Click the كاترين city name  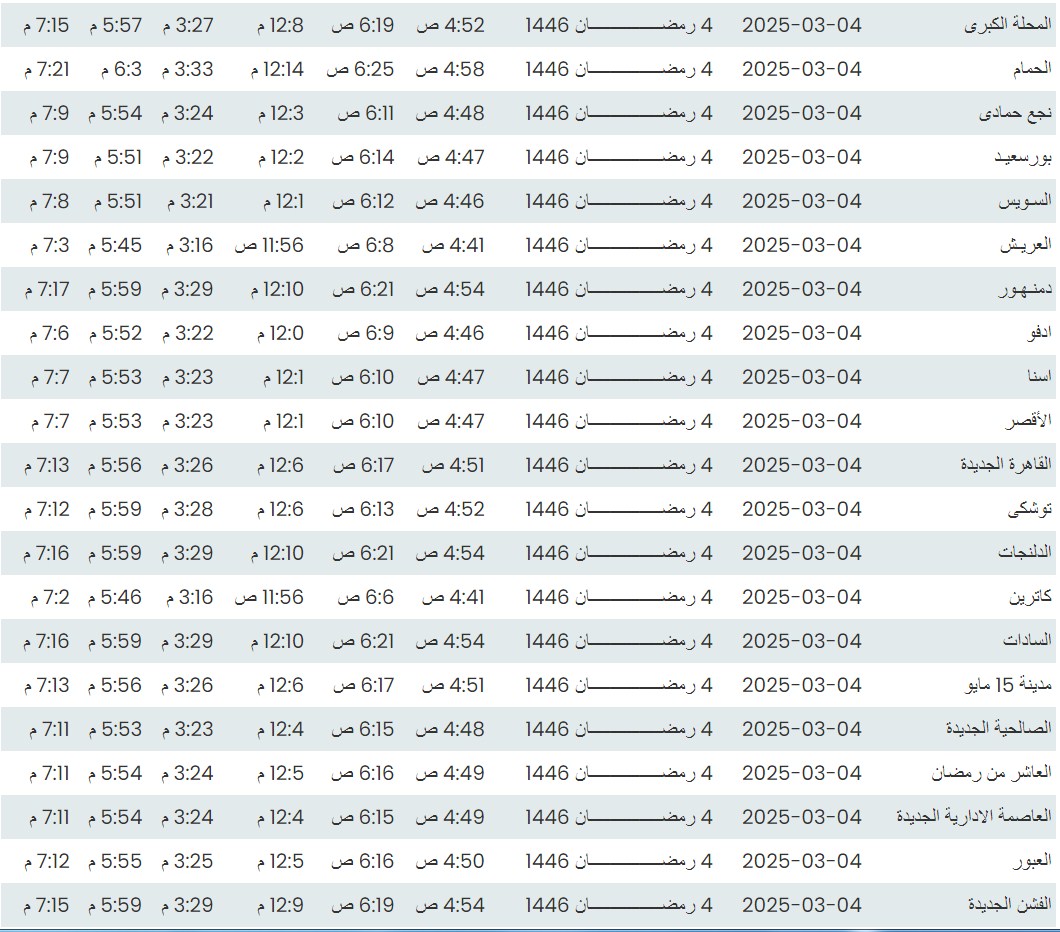pyautogui.click(x=1030, y=597)
